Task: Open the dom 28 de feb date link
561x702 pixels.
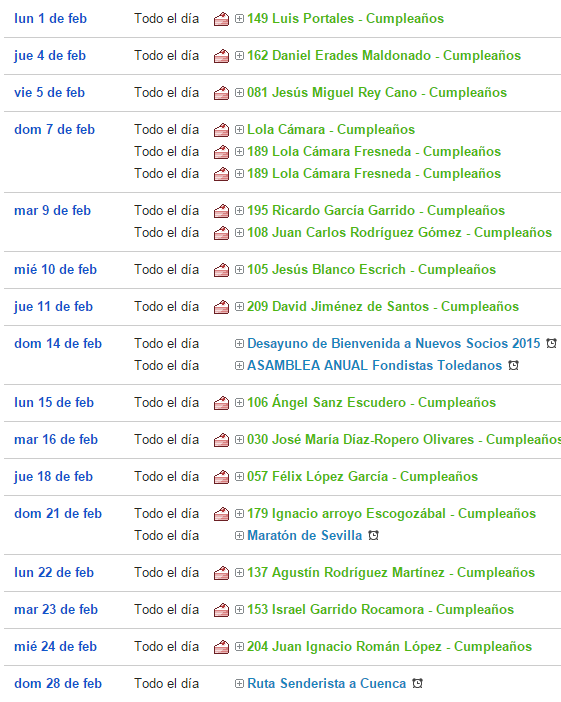Action: click(x=58, y=684)
